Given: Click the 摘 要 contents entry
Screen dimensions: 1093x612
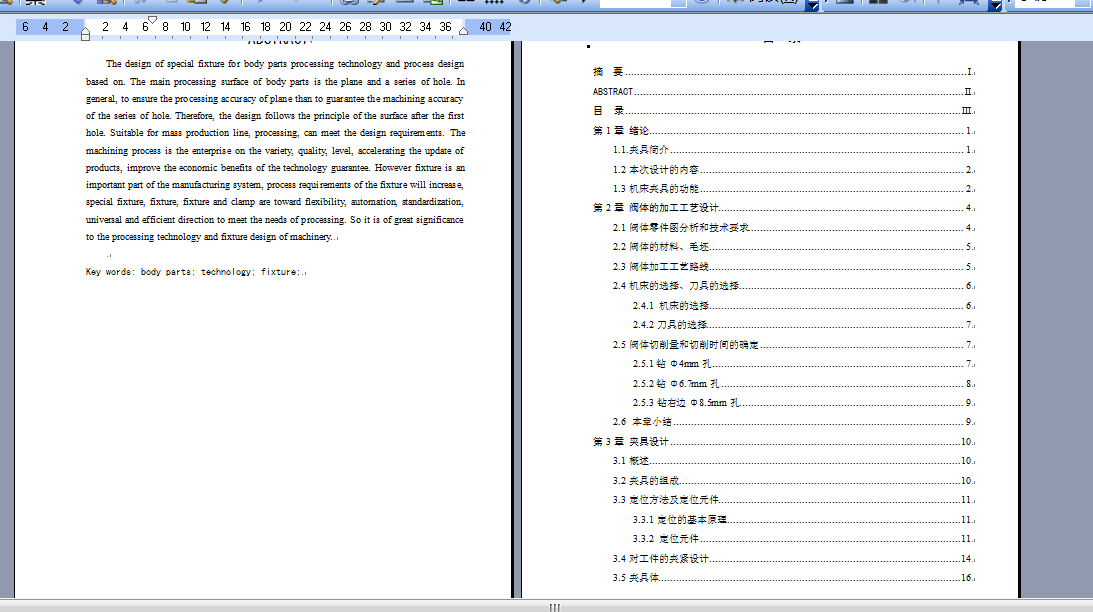Looking at the screenshot, I should click(x=784, y=72).
